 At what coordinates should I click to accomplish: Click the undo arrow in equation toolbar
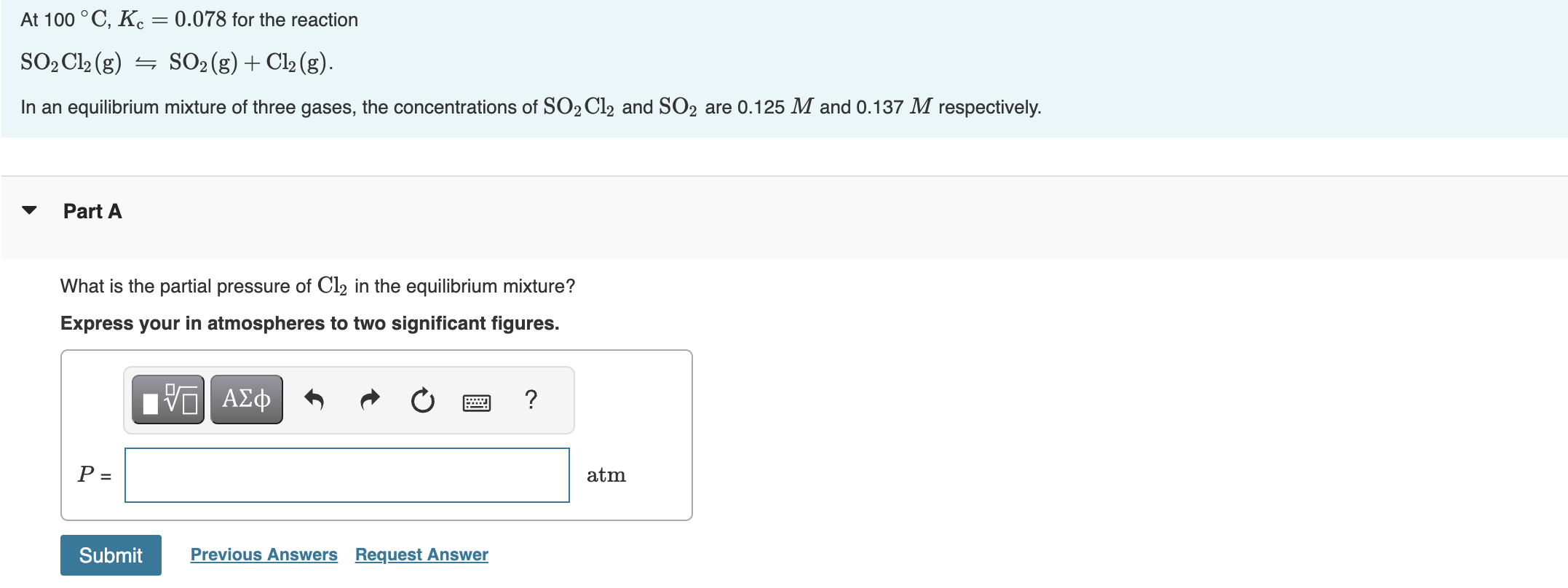tap(314, 400)
